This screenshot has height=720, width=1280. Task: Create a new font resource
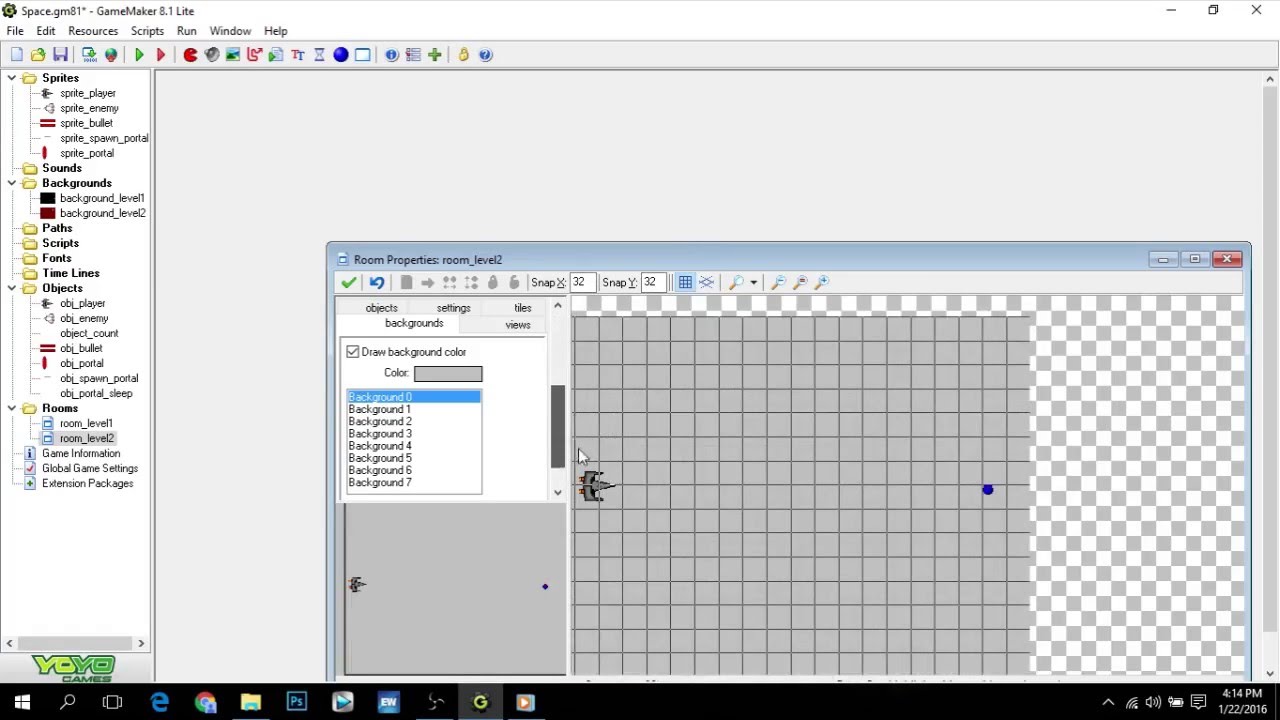pyautogui.click(x=298, y=55)
